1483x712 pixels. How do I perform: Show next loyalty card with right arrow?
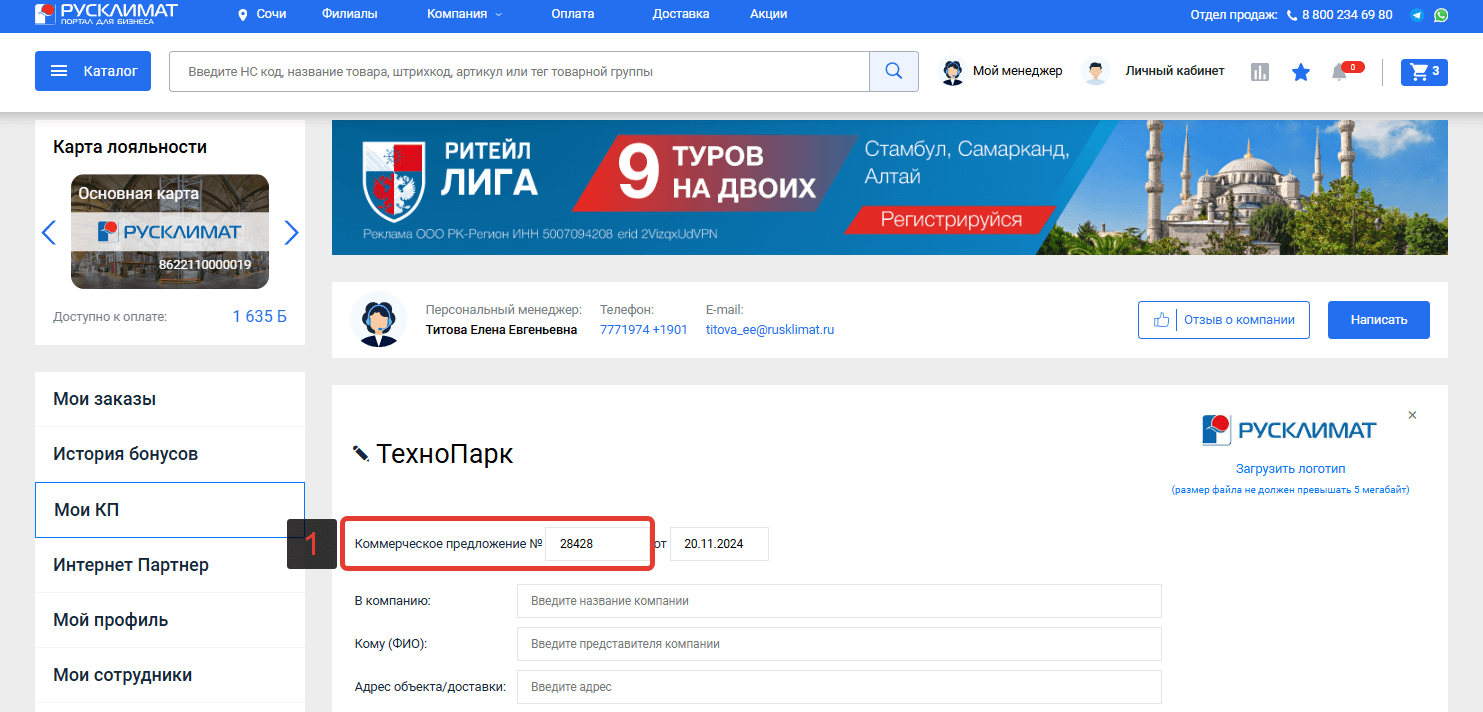(x=291, y=233)
